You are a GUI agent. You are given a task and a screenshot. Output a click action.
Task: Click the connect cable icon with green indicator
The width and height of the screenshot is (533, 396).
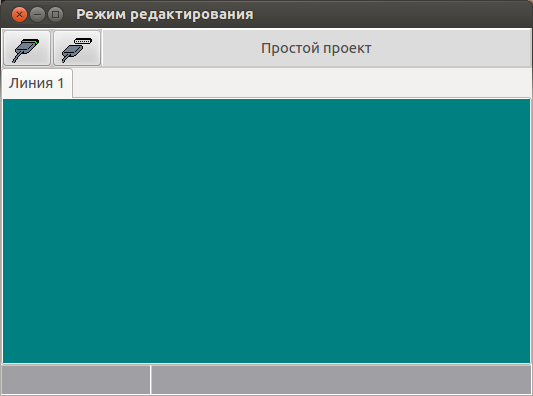[x=27, y=48]
